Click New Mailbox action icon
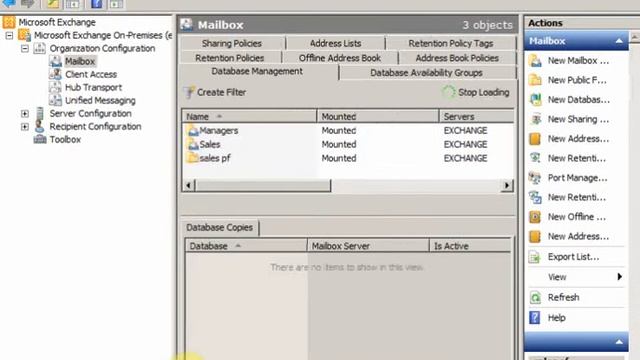Screen dimensions: 640x360 [x=535, y=61]
